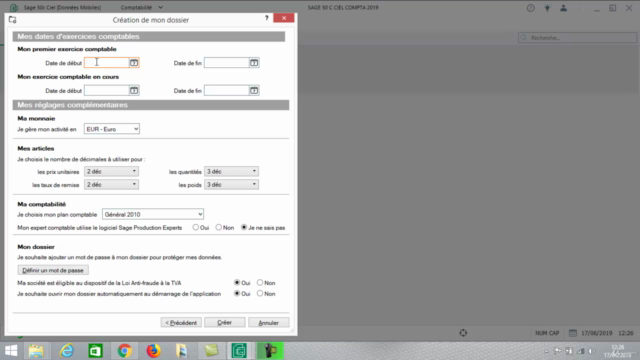Click the Créer button

pos(224,322)
